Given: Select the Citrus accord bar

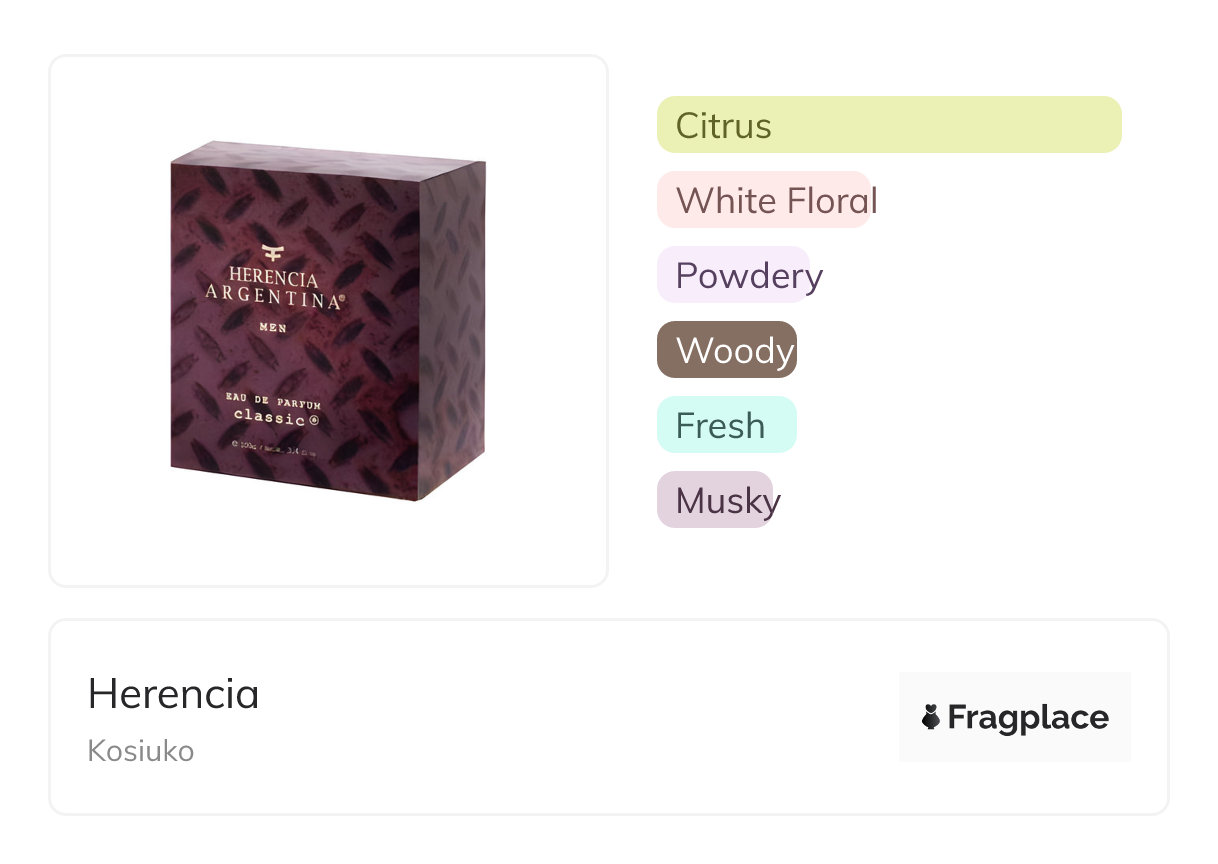Looking at the screenshot, I should coord(888,125).
